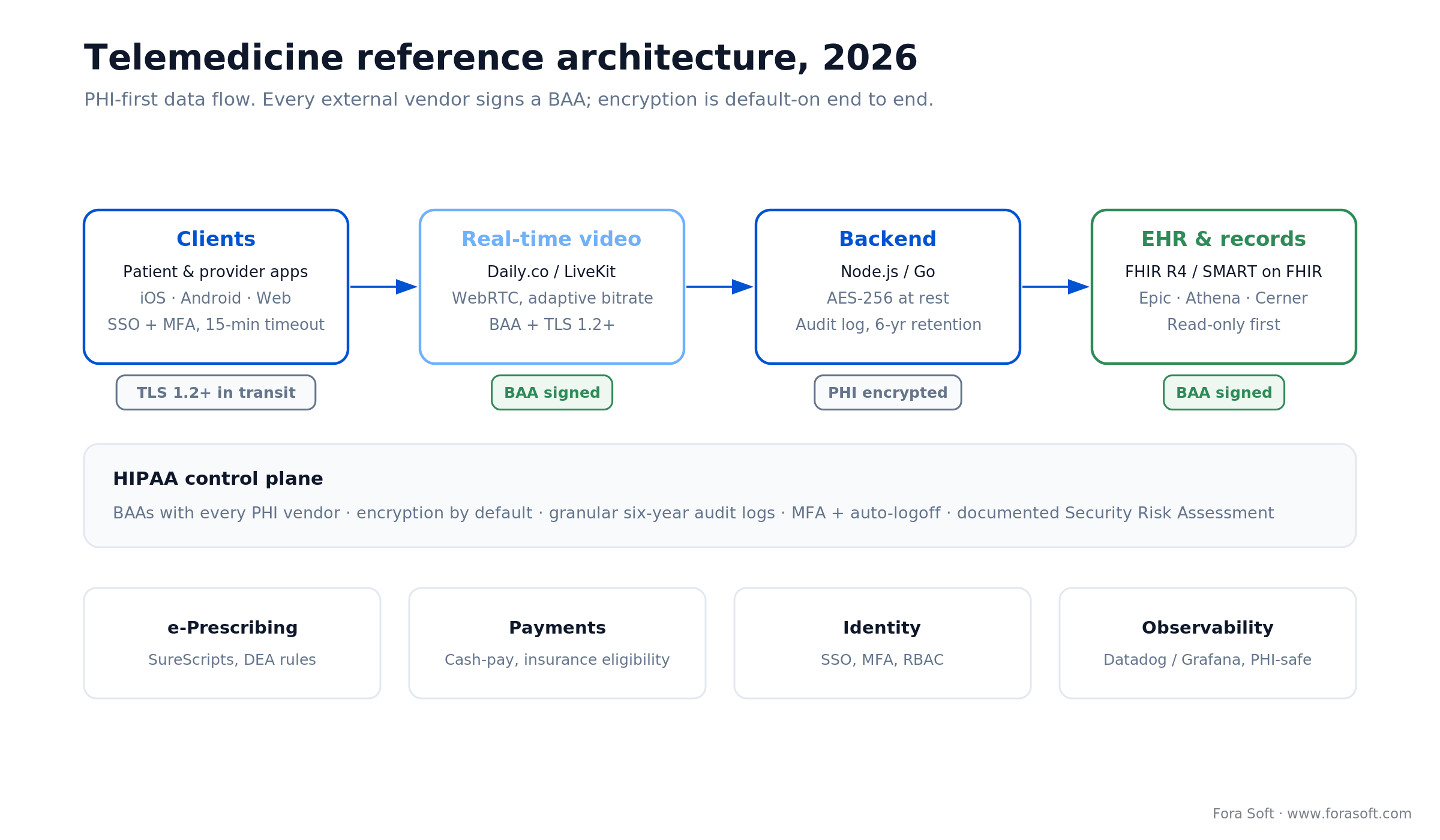Click 'Epic · Athena · Cerner' line
The width and height of the screenshot is (1440, 840).
coord(1223,298)
